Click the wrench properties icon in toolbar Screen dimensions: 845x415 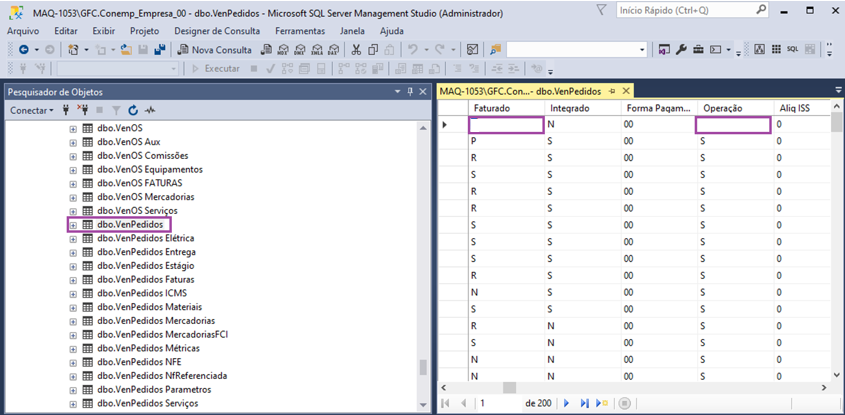click(682, 49)
